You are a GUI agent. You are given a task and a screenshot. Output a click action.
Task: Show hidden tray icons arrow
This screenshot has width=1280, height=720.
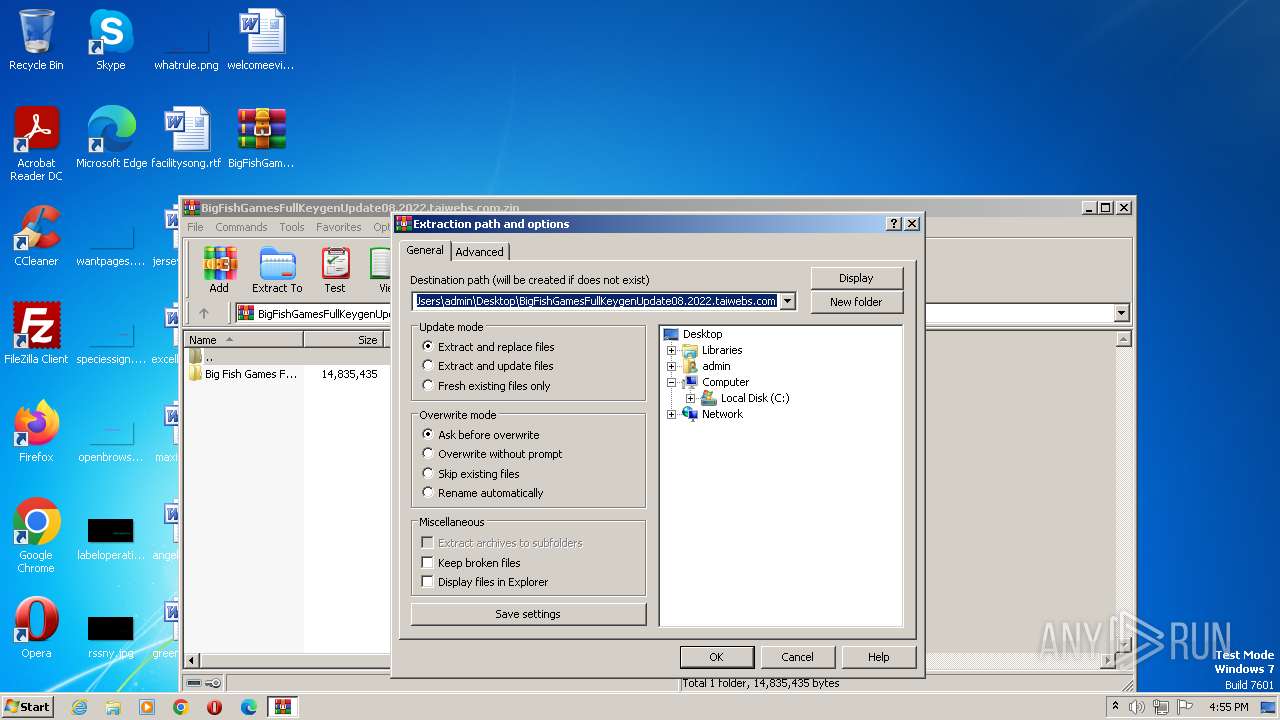click(1116, 707)
